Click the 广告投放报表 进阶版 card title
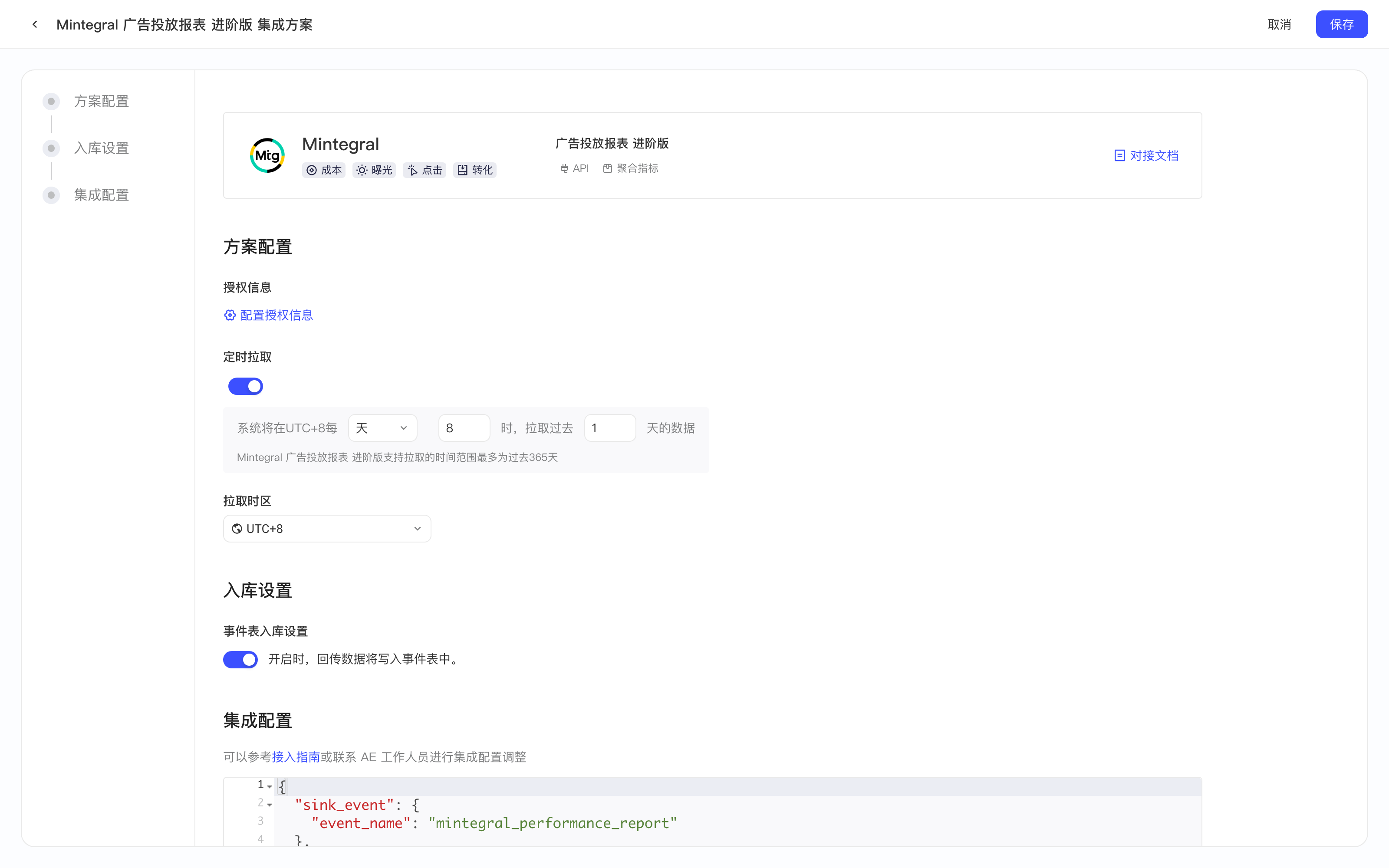 click(x=612, y=143)
